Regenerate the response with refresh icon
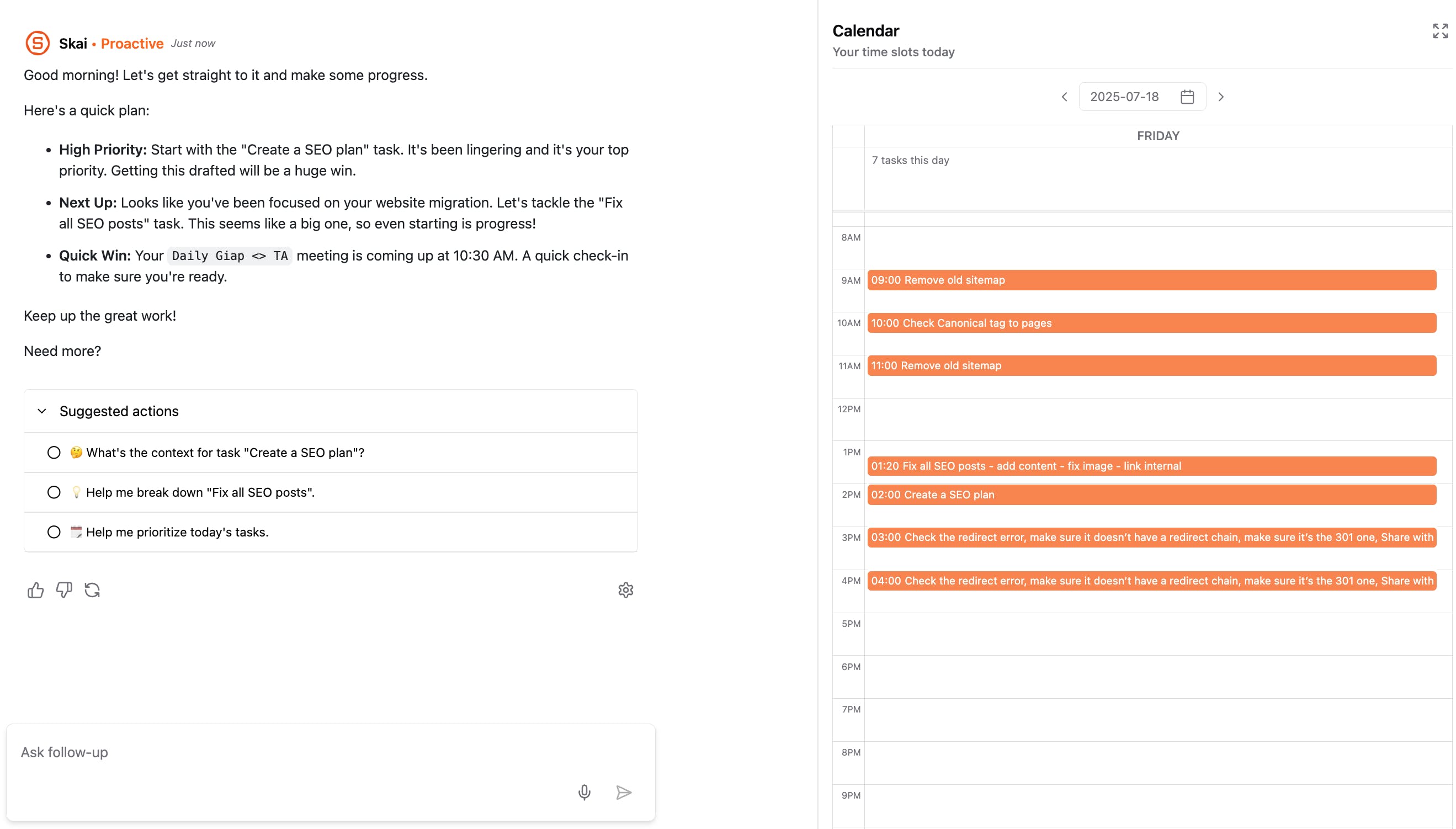 click(92, 590)
